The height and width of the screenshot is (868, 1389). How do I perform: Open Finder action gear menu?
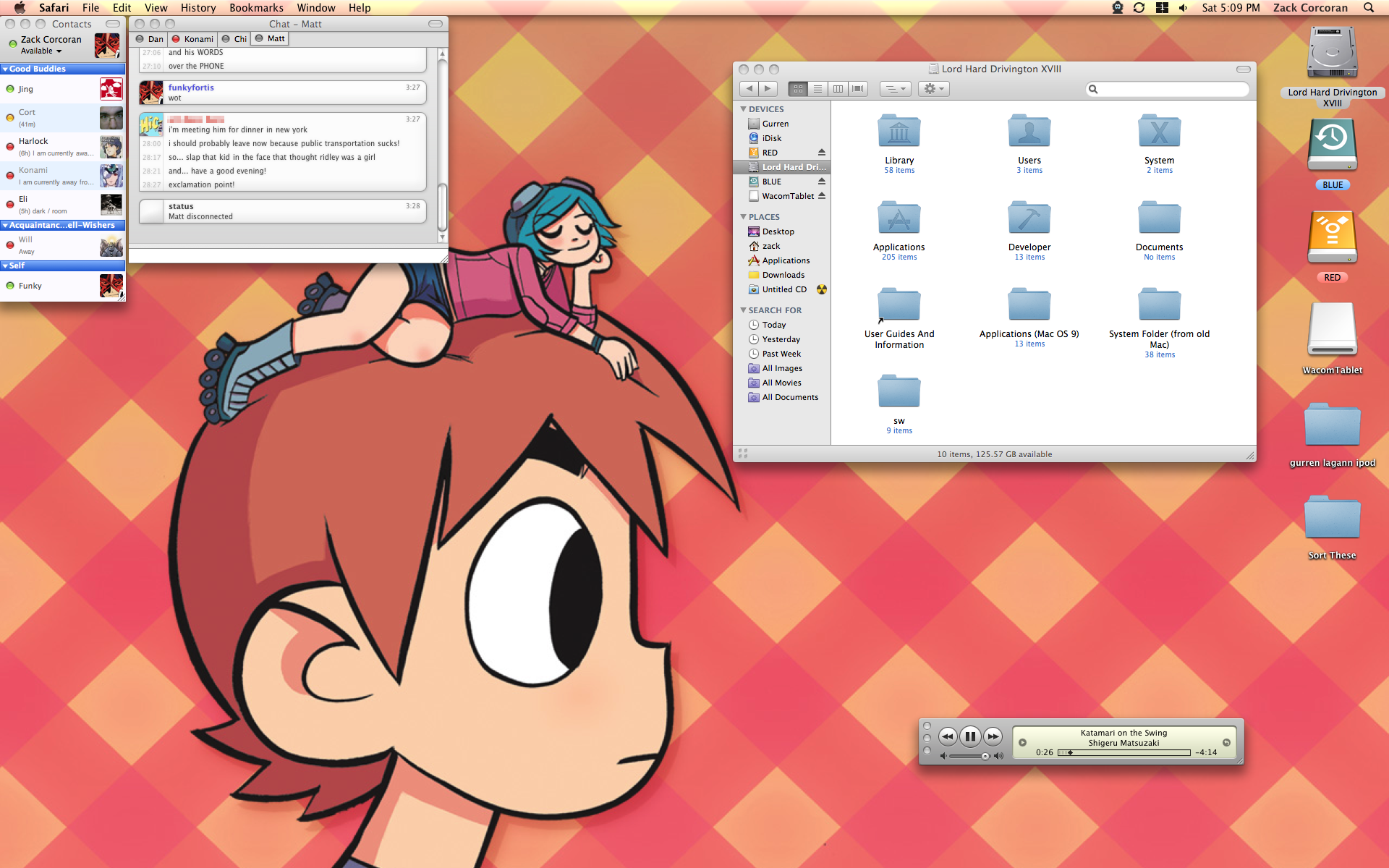tap(933, 88)
